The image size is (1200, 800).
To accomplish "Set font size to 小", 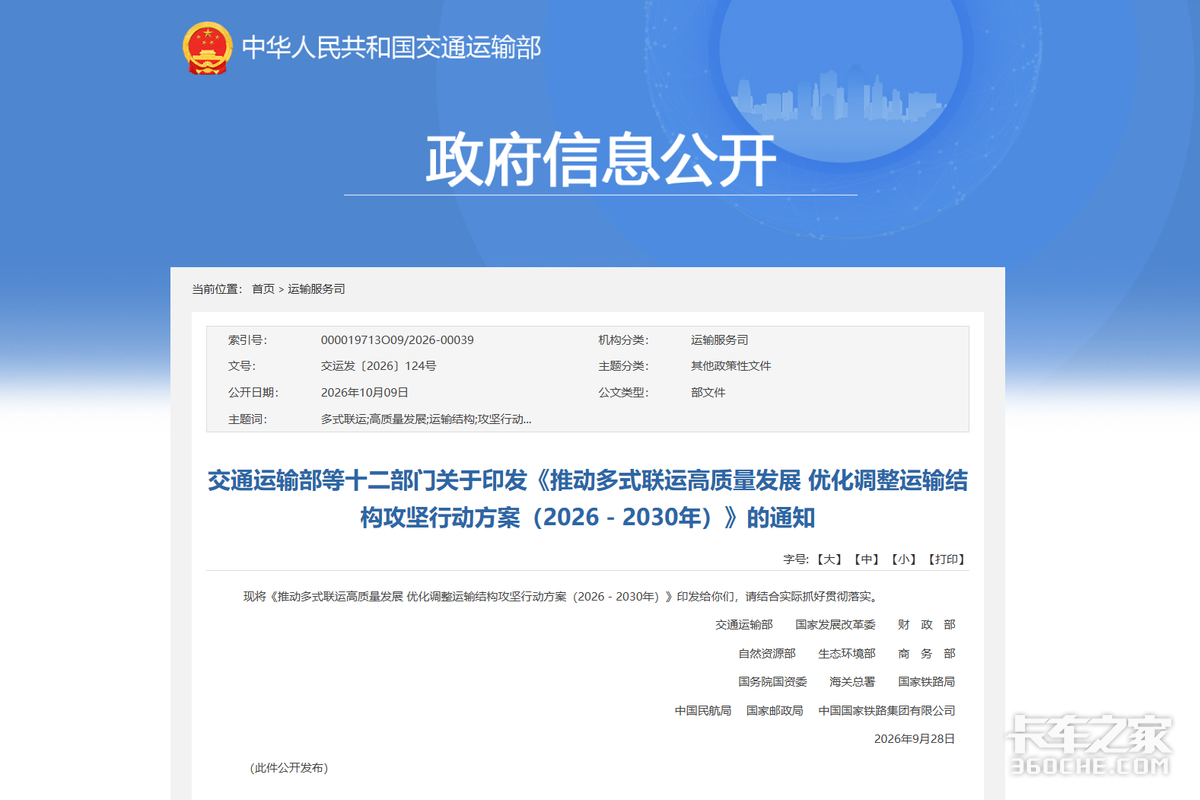I will click(x=905, y=559).
